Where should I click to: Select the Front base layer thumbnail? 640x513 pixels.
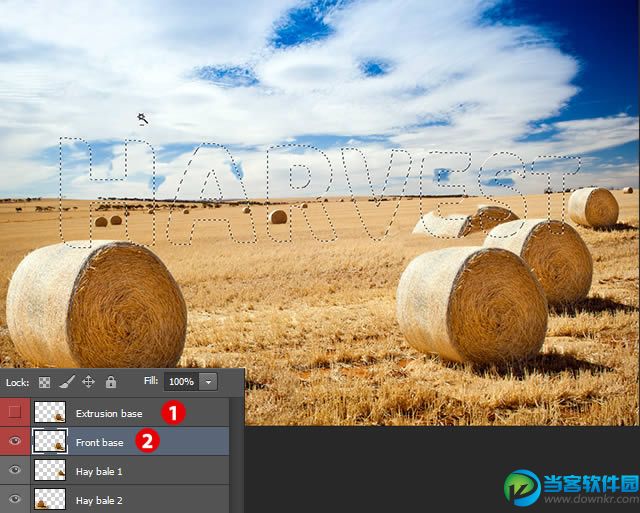tap(50, 441)
